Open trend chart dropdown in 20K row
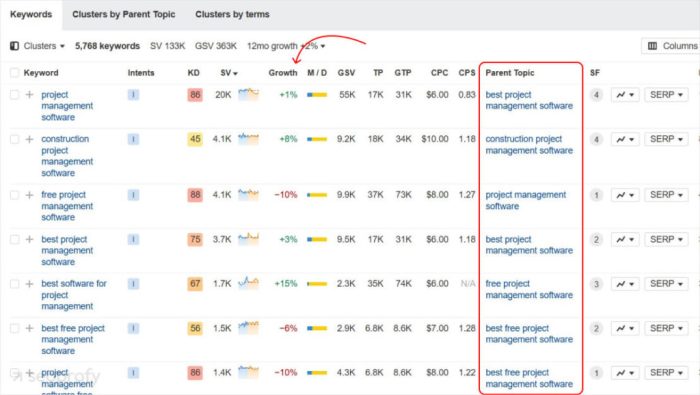Viewport: 700px width, 395px height. click(625, 95)
